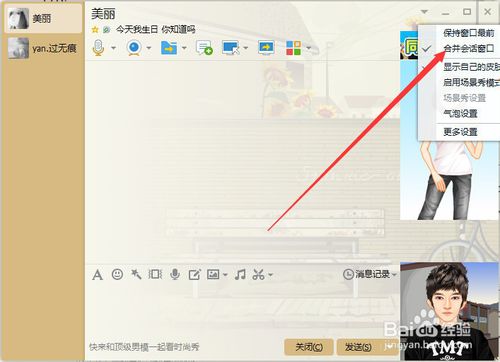
Task: Click the 场景秀设置 menu entry
Action: pyautogui.click(x=464, y=98)
